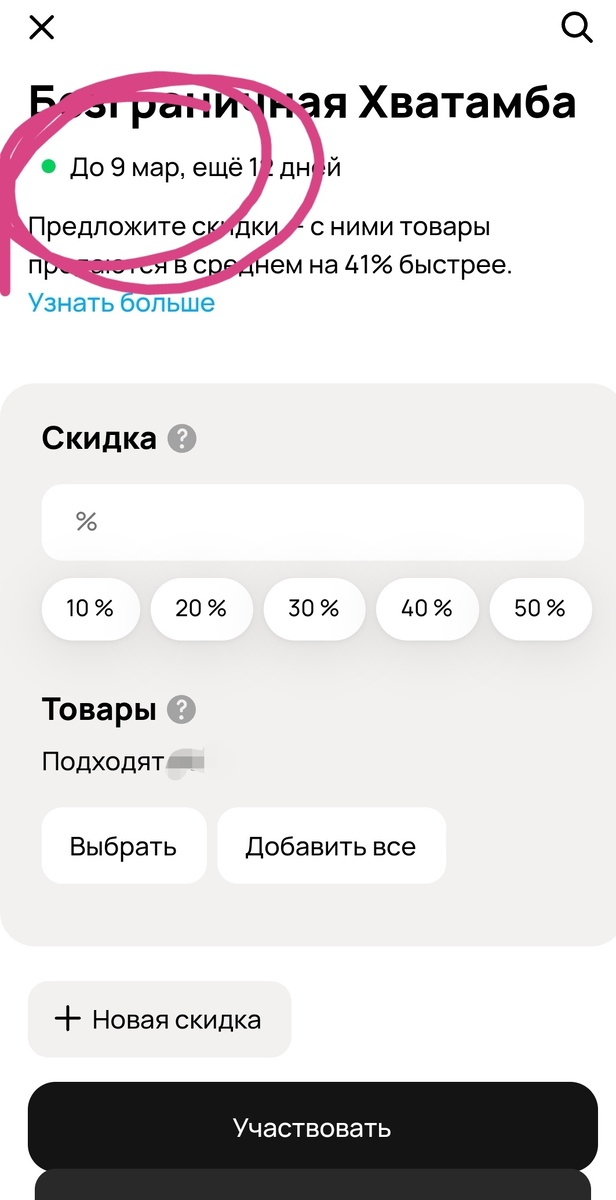The width and height of the screenshot is (616, 1200).
Task: Create a discount via Новая скидка
Action: coord(160,1018)
